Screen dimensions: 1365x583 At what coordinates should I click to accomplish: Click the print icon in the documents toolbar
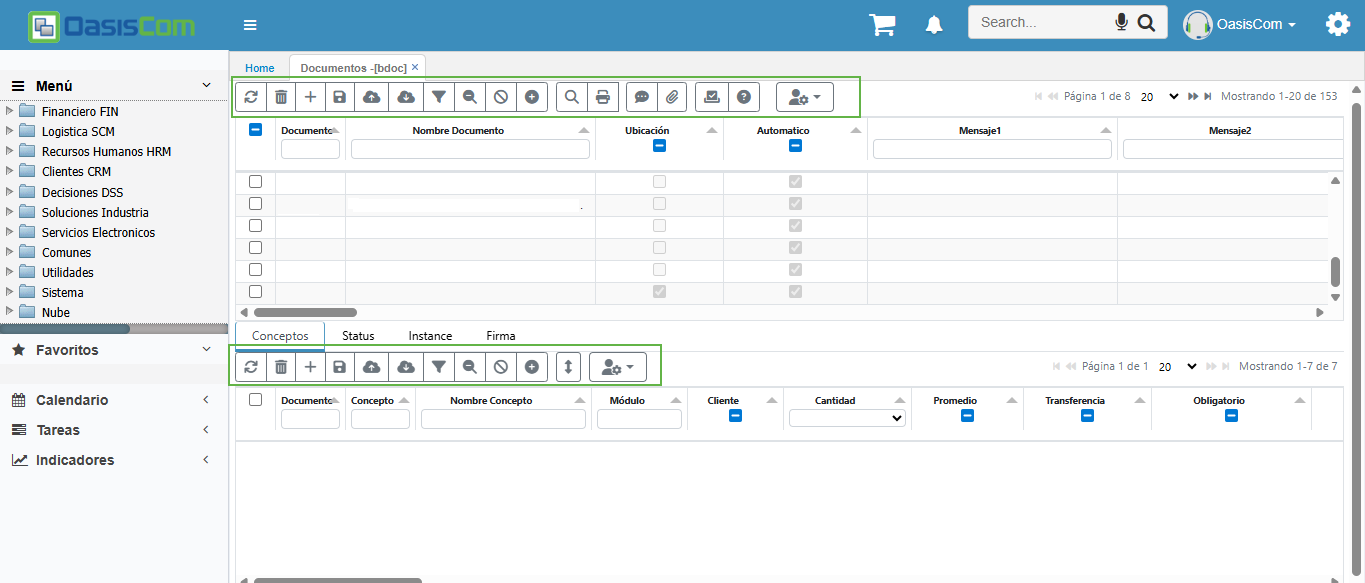click(x=602, y=97)
